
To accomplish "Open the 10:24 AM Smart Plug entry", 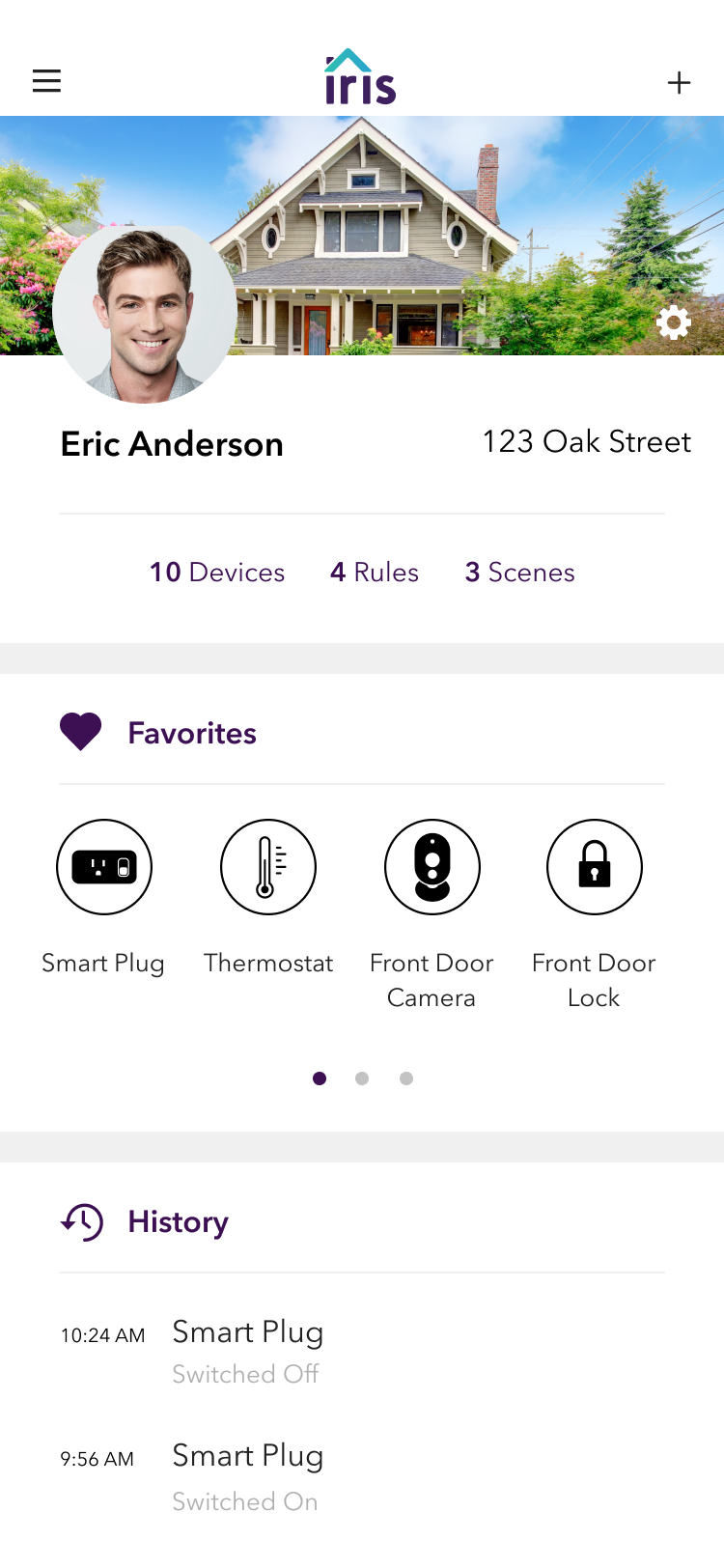I will (247, 1332).
